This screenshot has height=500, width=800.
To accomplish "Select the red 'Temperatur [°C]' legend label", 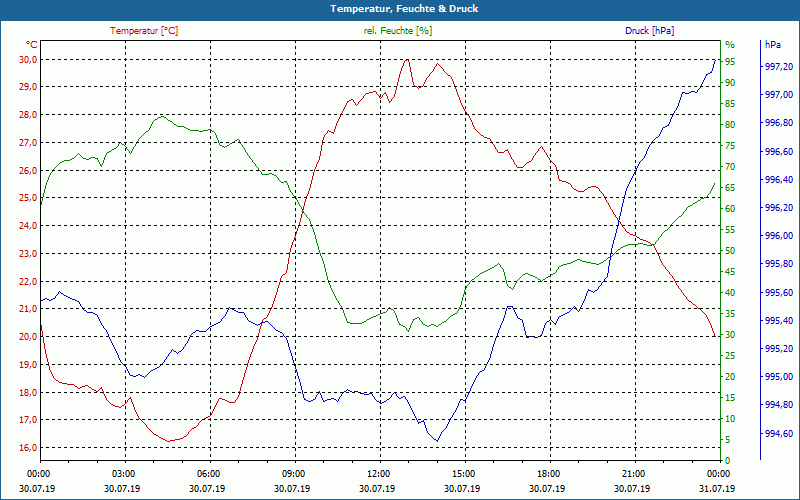I will coord(144,31).
